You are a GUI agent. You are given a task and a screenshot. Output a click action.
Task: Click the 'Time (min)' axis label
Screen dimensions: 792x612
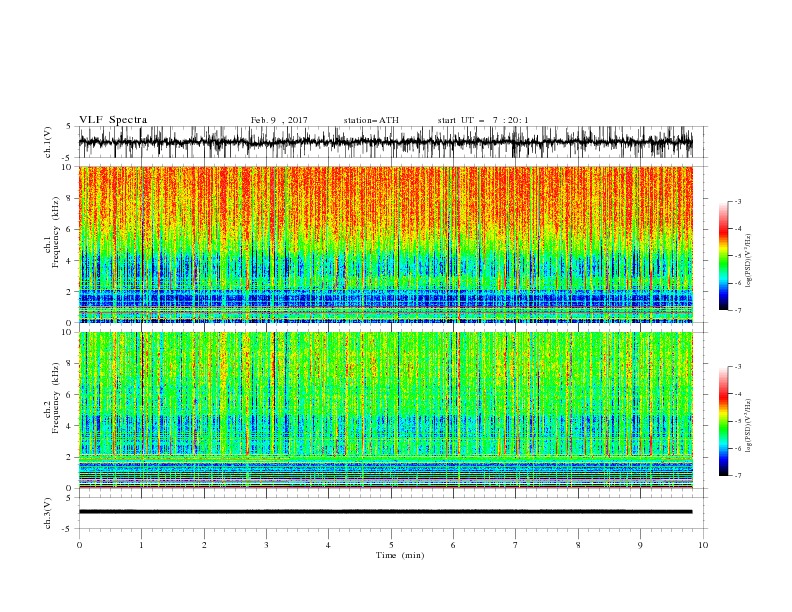(x=400, y=555)
